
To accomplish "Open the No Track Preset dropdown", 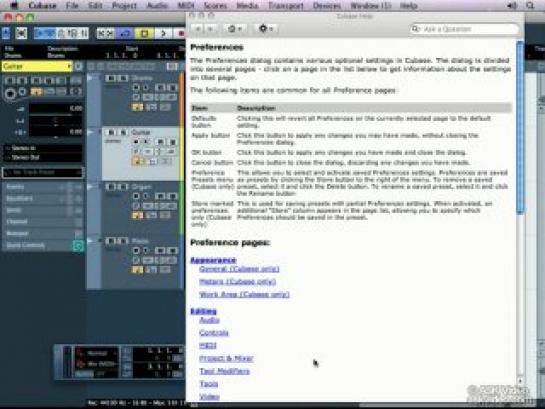I will click(42, 172).
